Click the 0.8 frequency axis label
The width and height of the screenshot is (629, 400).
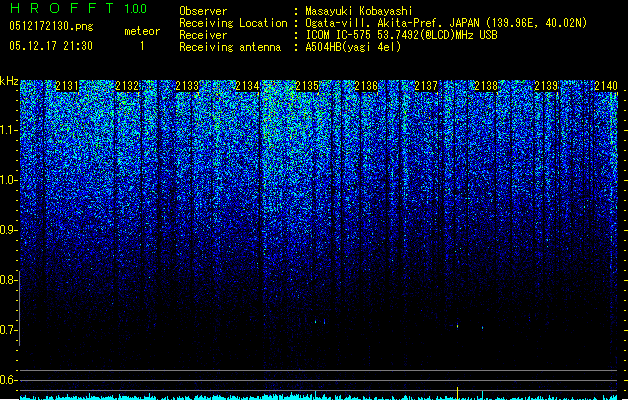coord(8,280)
